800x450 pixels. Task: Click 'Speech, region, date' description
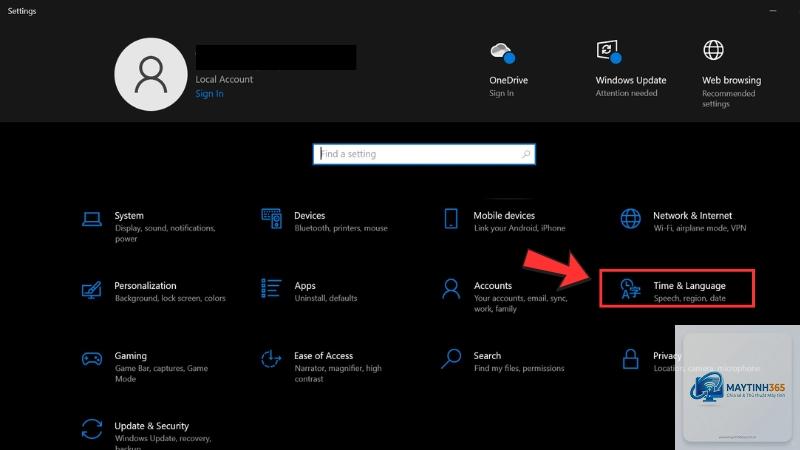689,298
